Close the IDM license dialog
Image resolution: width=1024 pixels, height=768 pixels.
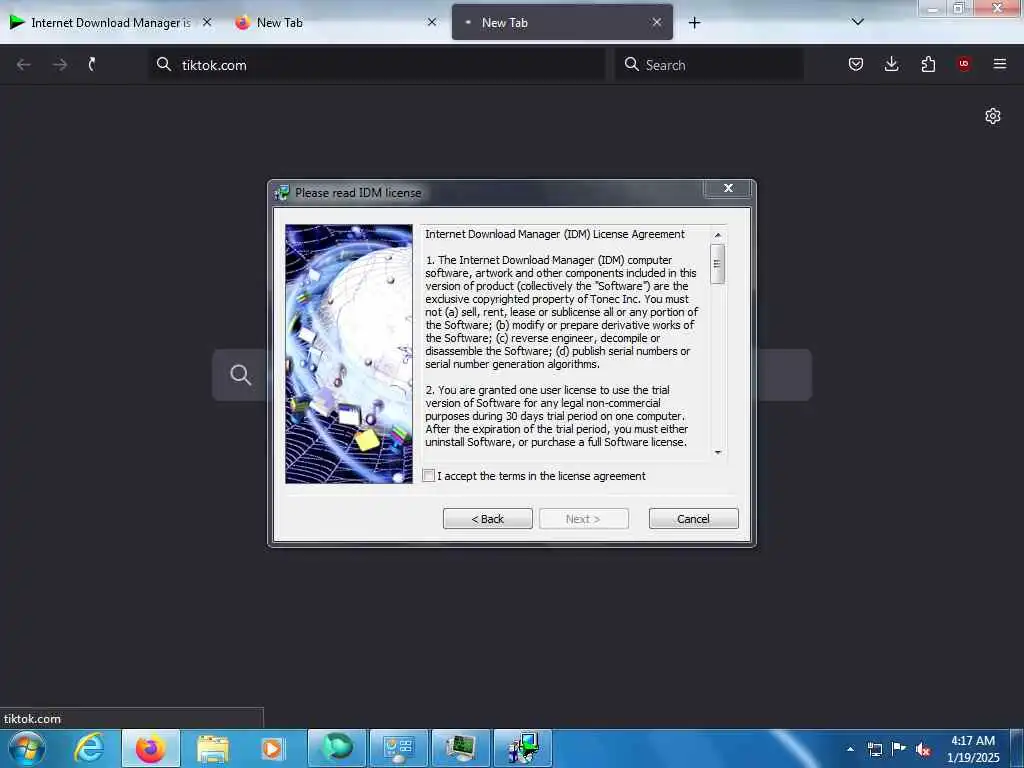pos(728,188)
